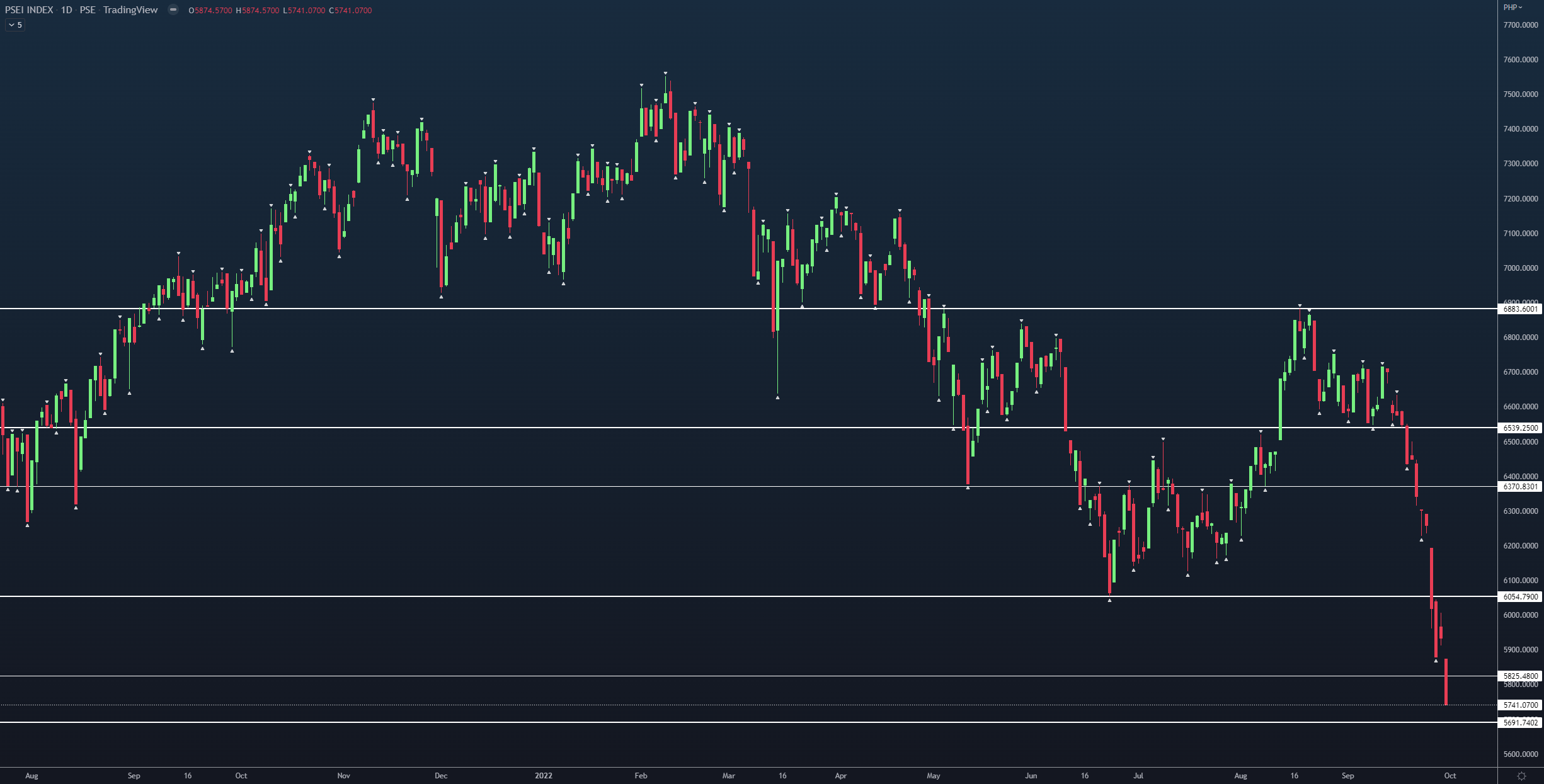Select the 5825.4800 price label on axis

[1520, 676]
